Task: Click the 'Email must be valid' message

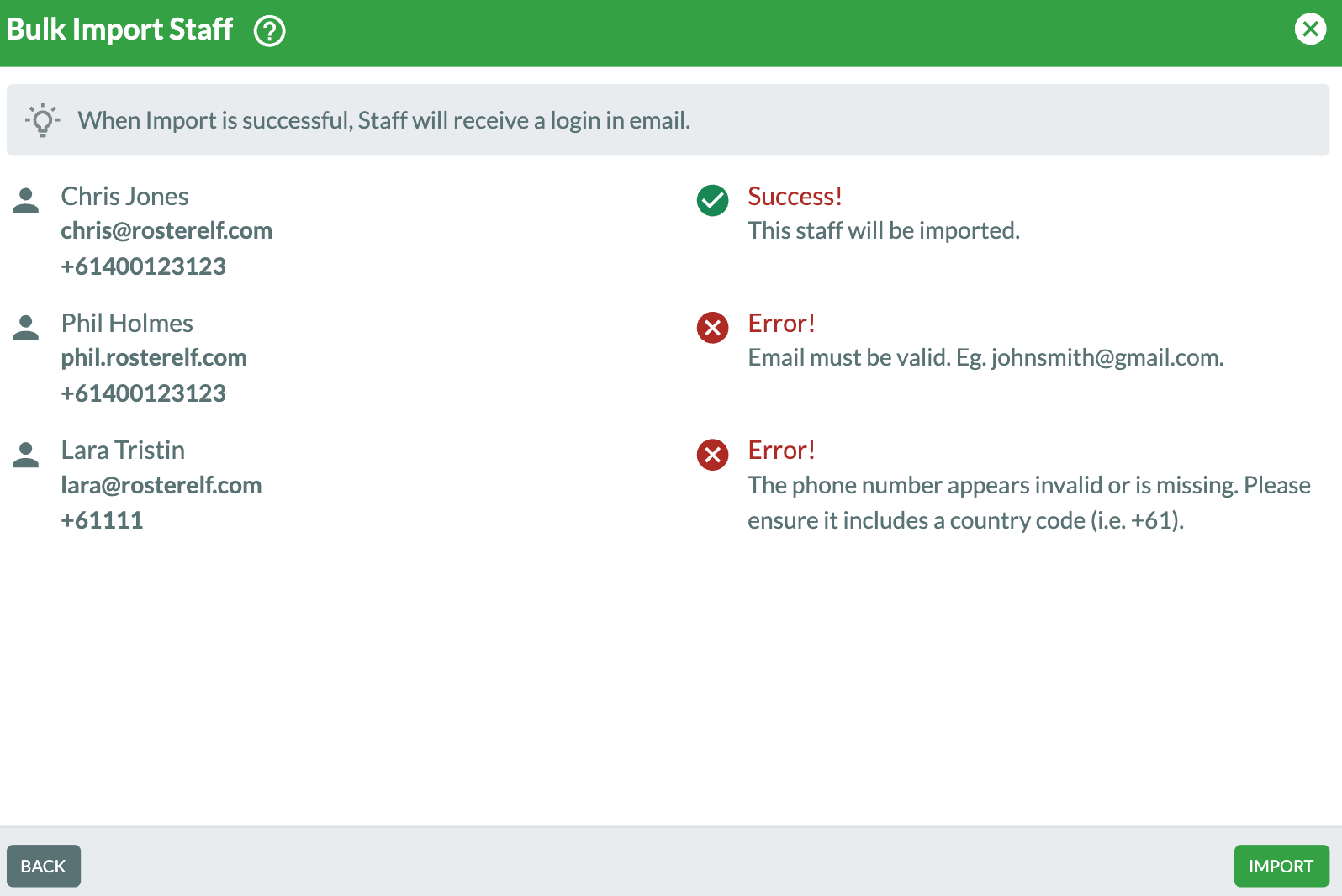Action: [985, 357]
